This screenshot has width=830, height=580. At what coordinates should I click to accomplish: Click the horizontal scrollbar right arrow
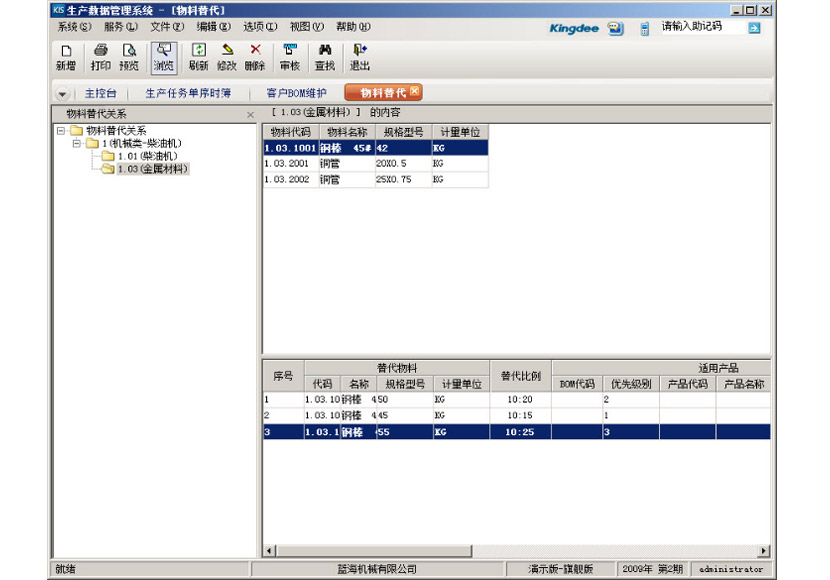coord(765,551)
